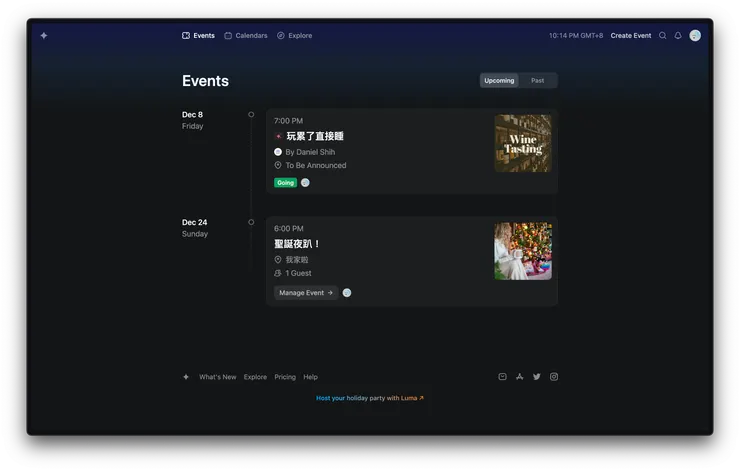Click guest avatar next to Manage Event
Viewport: 740px width, 471px height.
pos(347,293)
